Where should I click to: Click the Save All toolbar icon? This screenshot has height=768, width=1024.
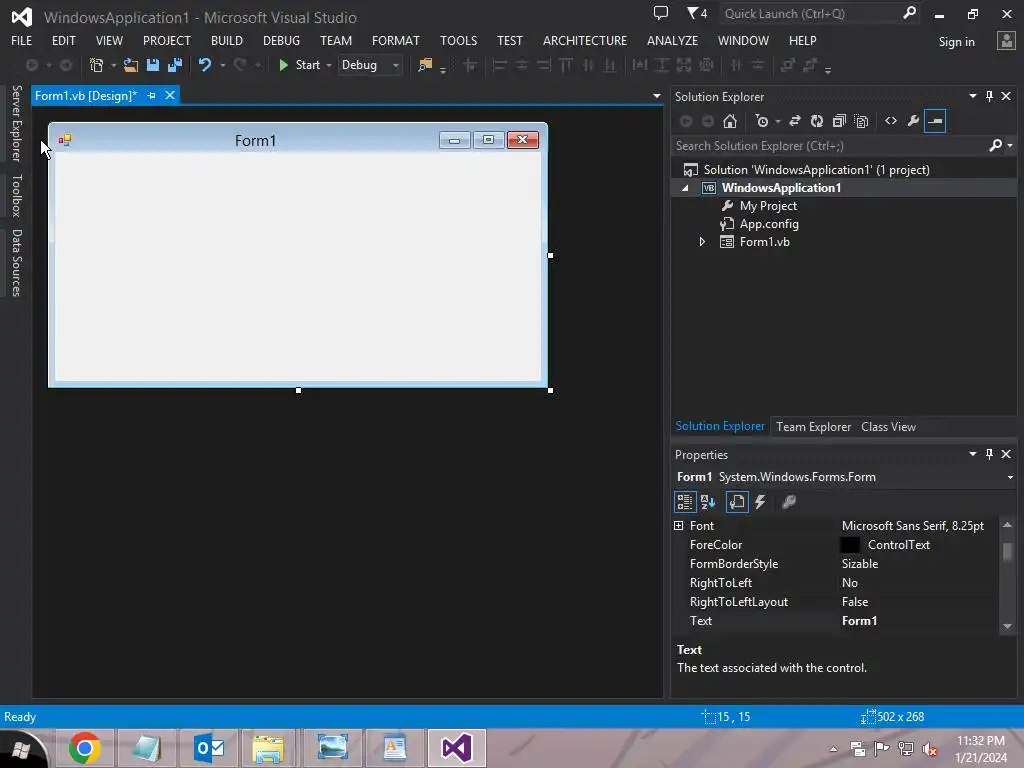click(x=175, y=65)
